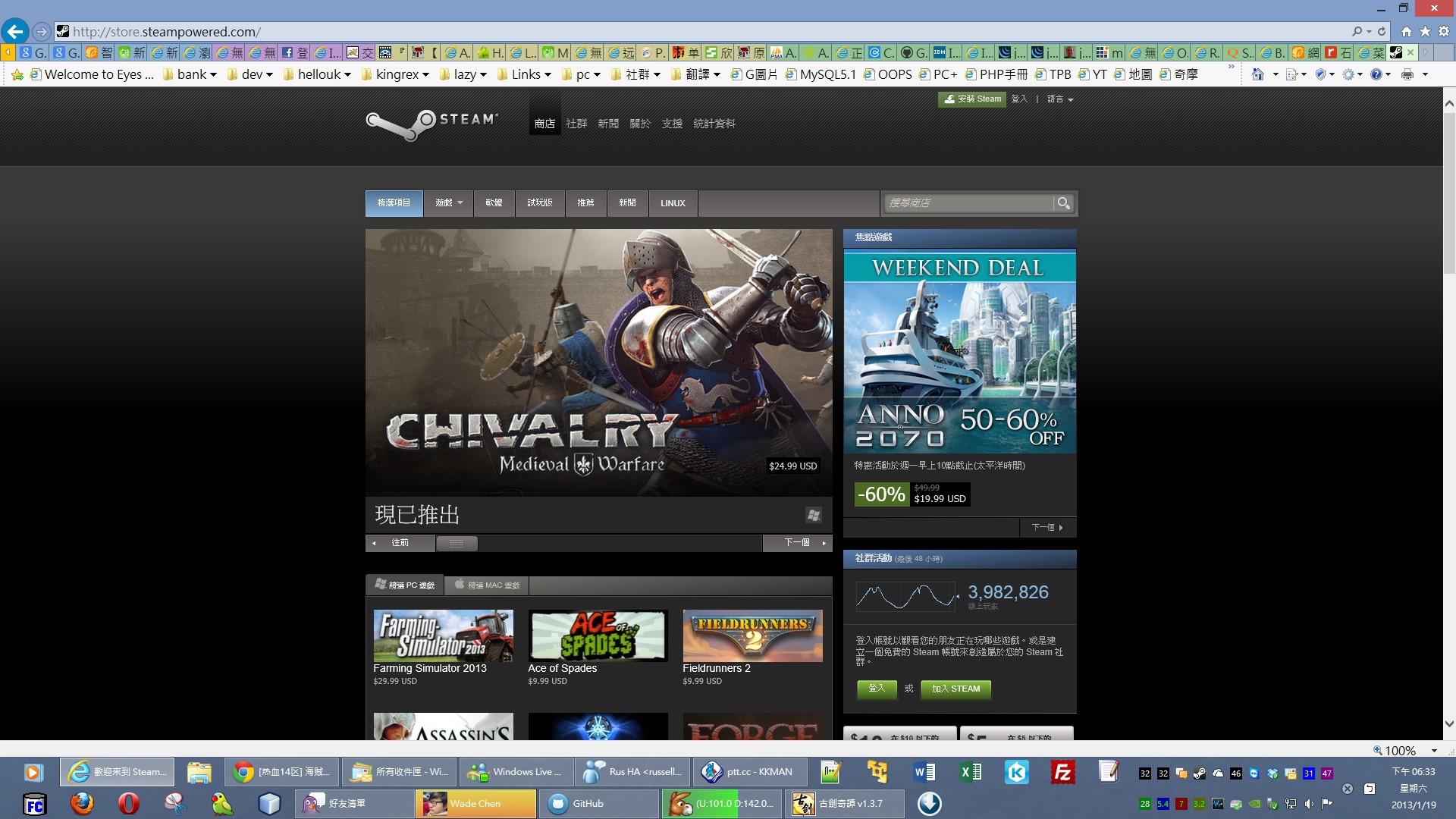
Task: Expand the bank favorites folder
Action: [x=190, y=74]
